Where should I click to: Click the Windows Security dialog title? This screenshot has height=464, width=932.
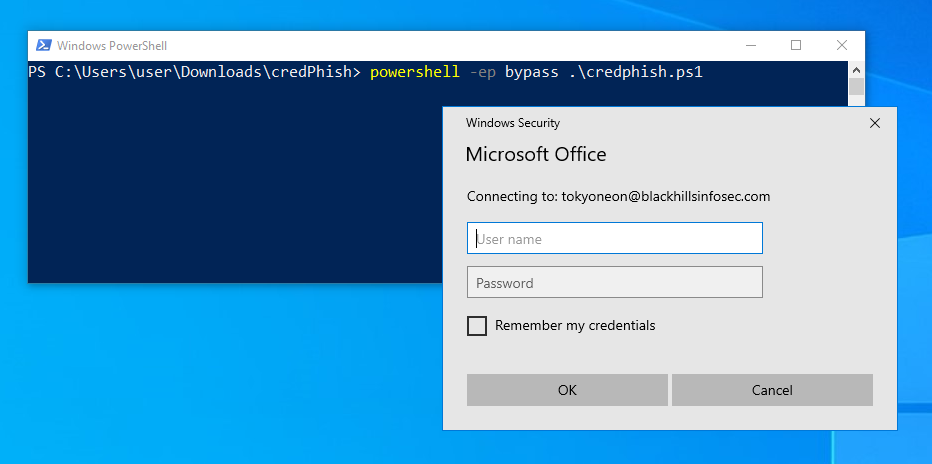(x=513, y=123)
